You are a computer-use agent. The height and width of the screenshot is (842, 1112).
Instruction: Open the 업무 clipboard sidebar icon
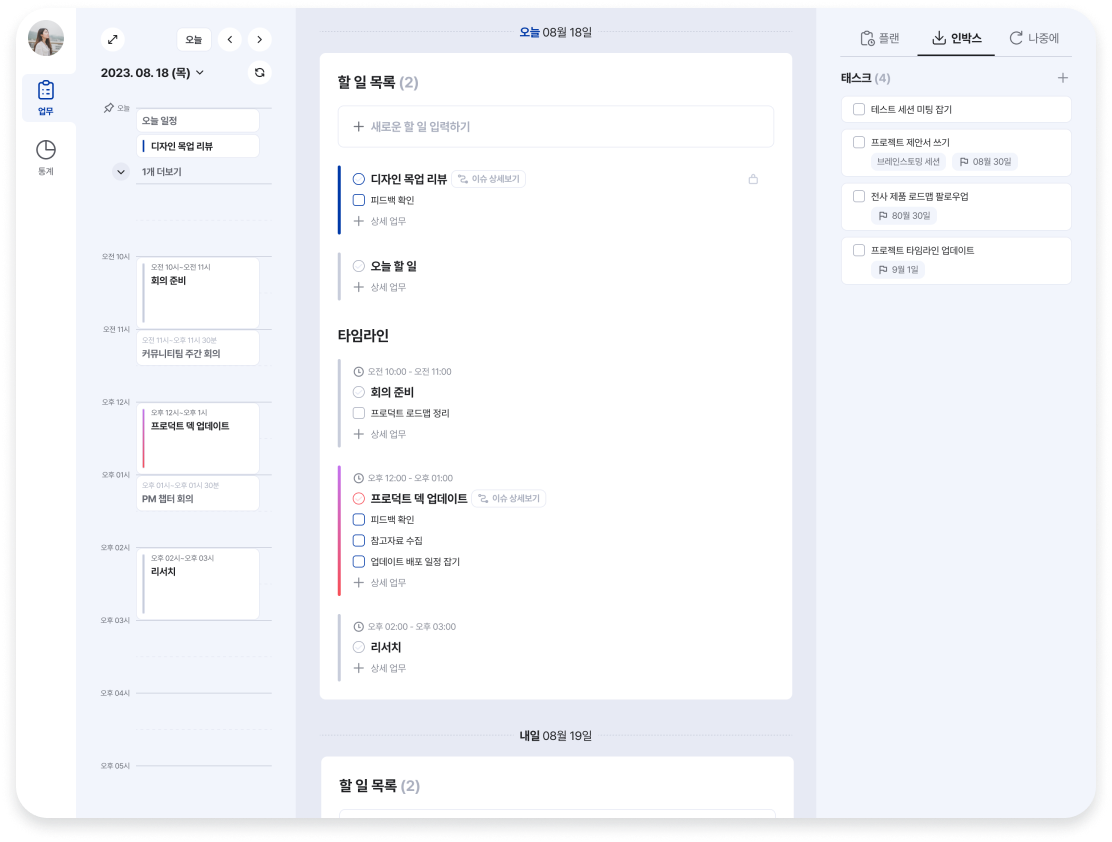tap(46, 98)
